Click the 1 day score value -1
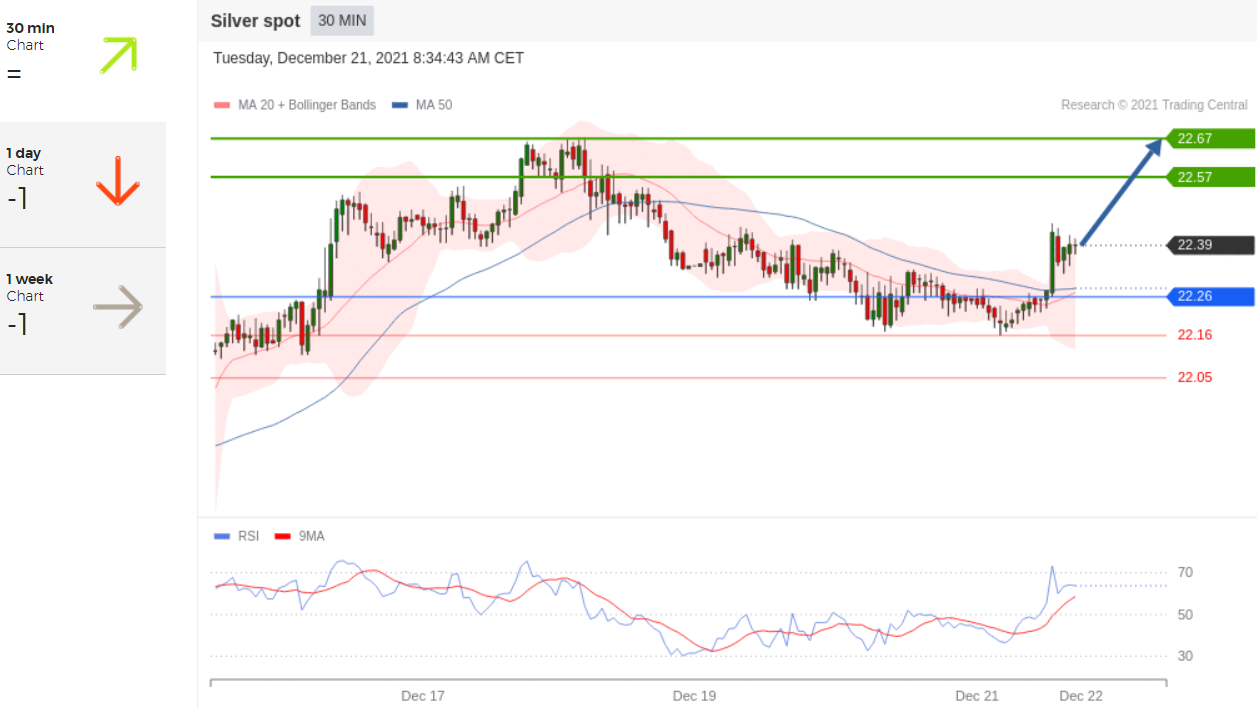This screenshot has height=709, width=1257. tap(17, 199)
